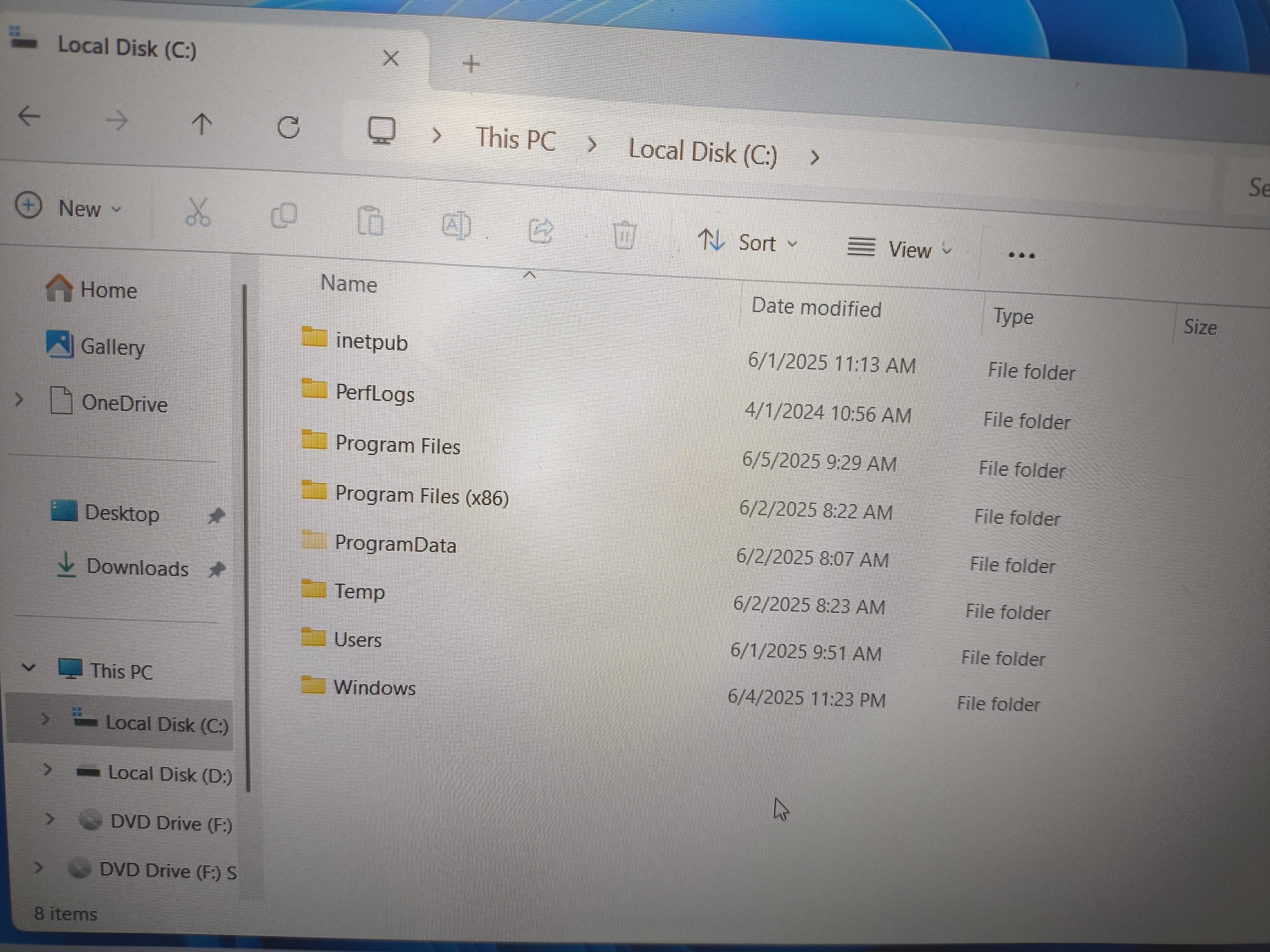
Task: Expand chevron after This PC breadcrumb
Action: pyautogui.click(x=591, y=145)
